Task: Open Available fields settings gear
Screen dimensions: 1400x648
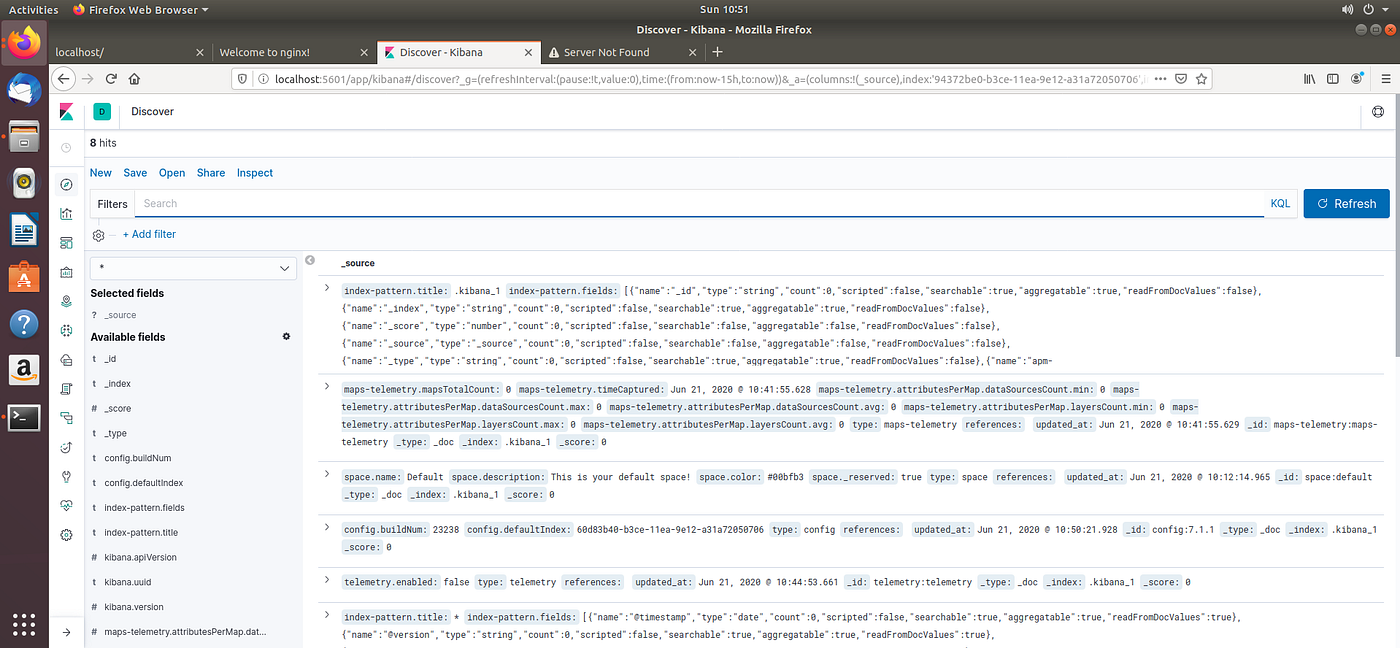Action: coord(286,337)
